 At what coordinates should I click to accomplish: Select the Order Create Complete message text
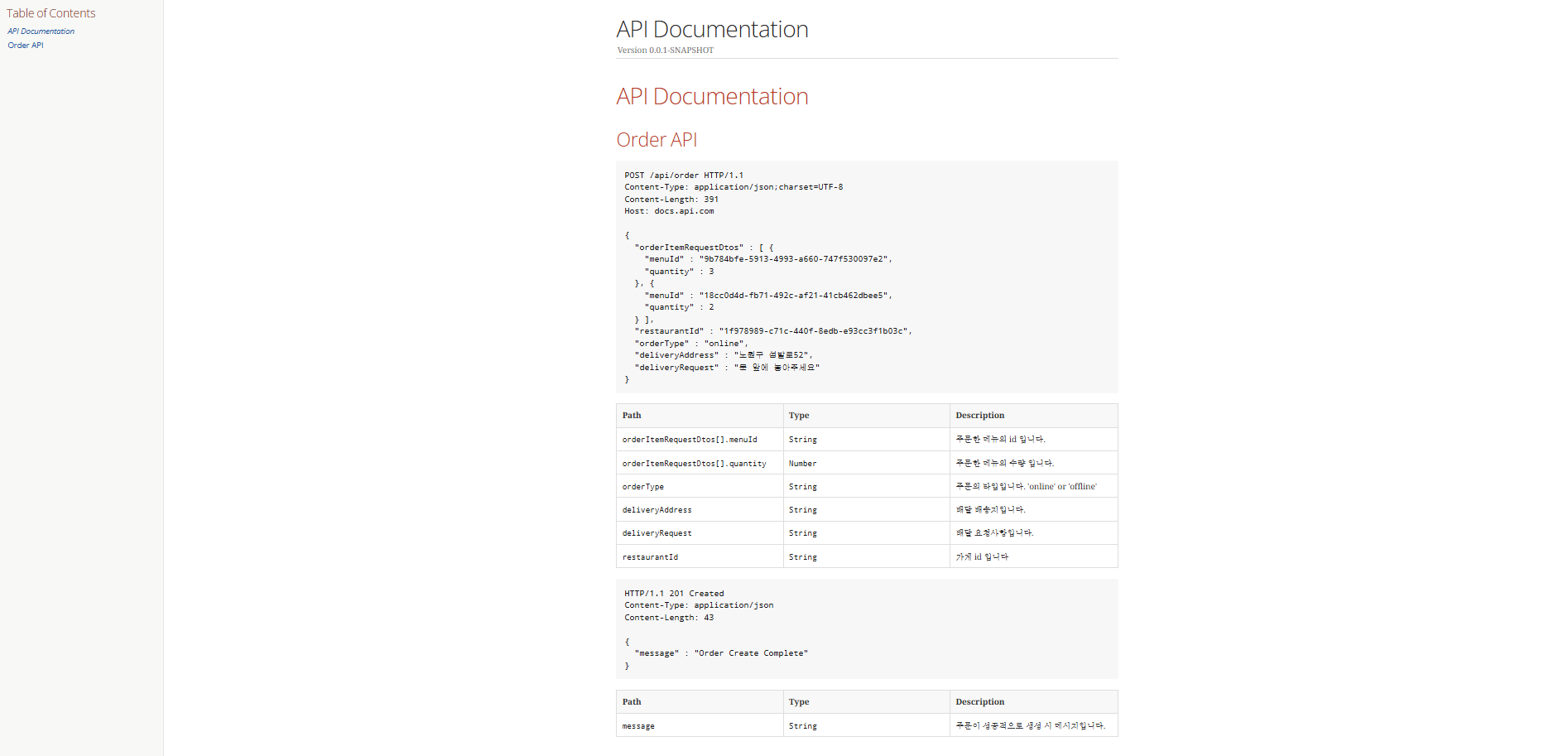749,652
